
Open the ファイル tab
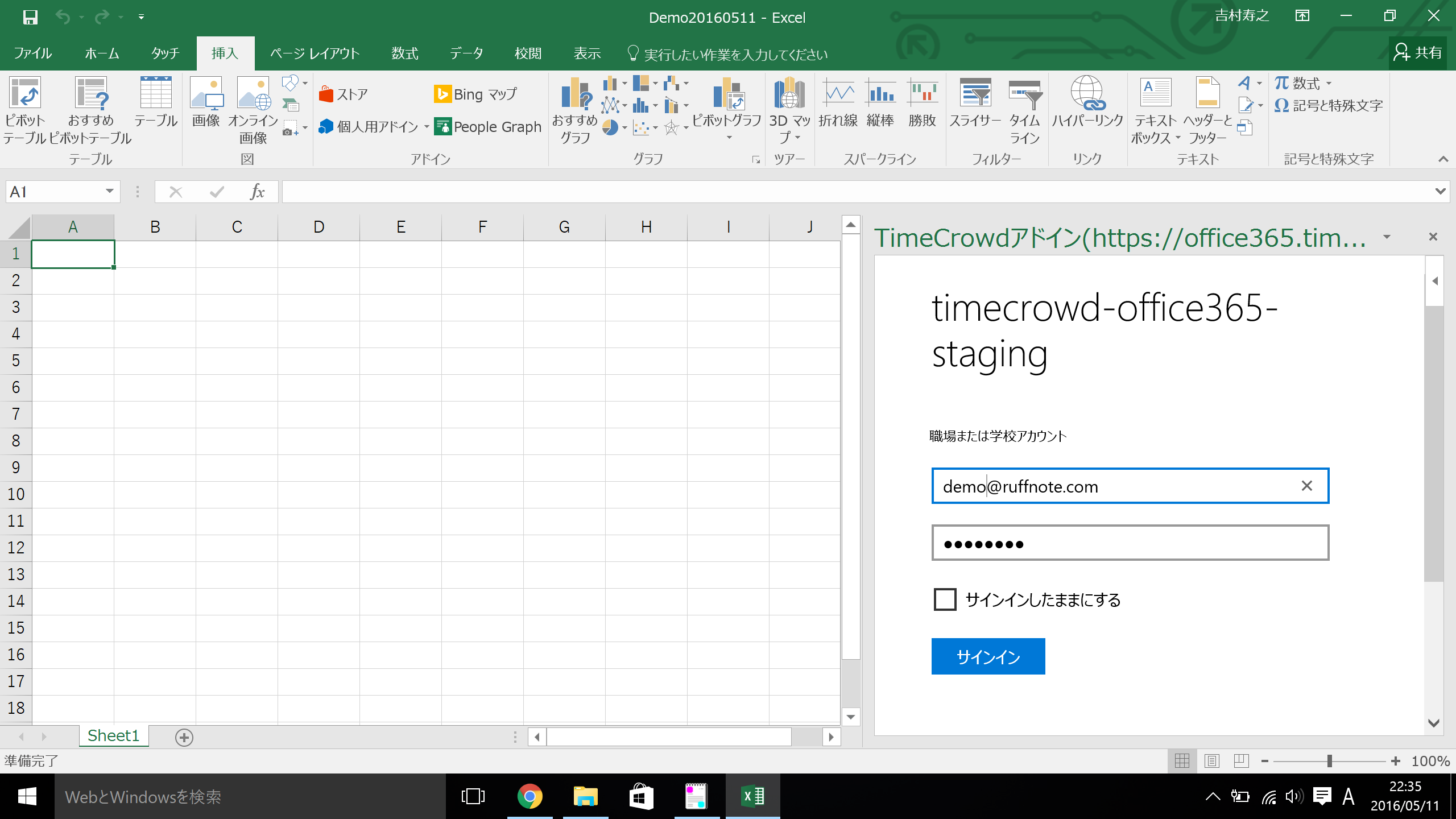(x=32, y=53)
